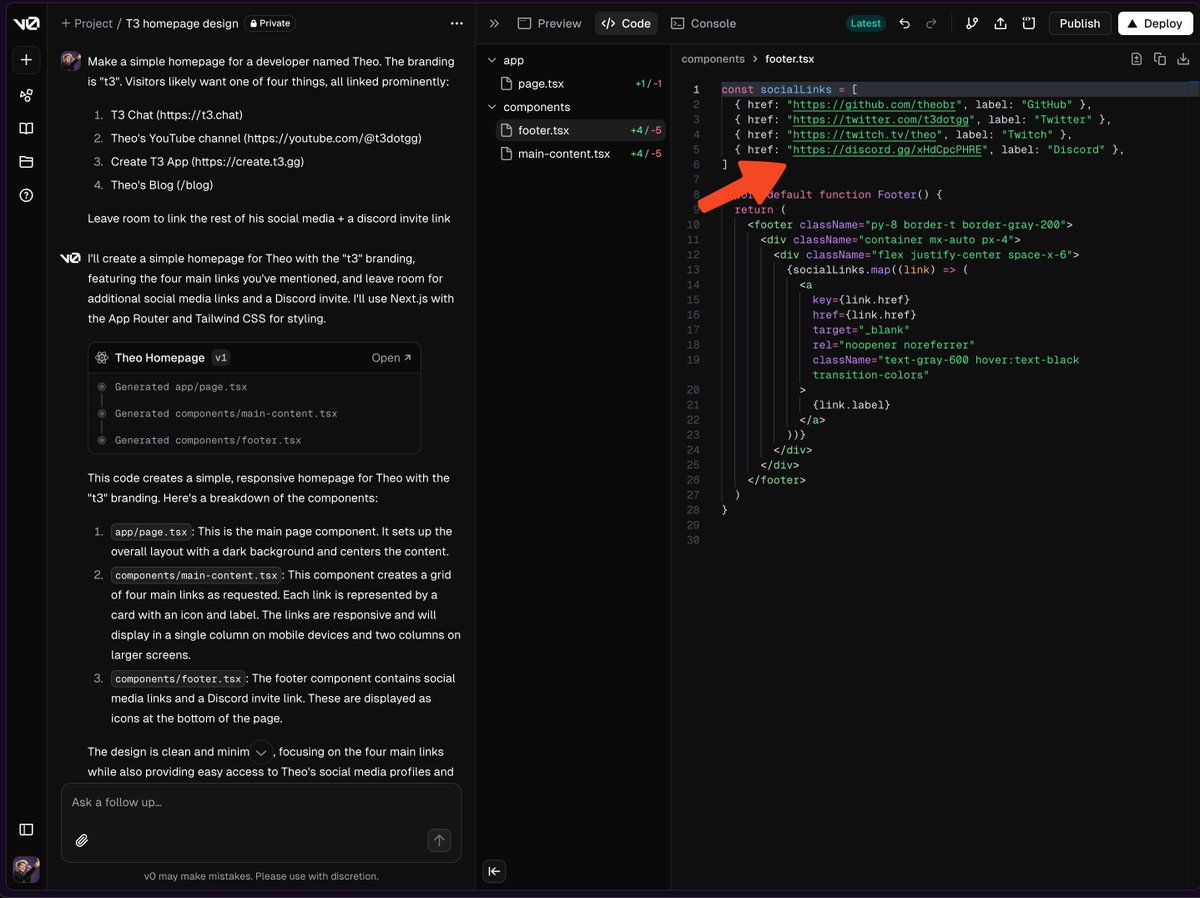The width and height of the screenshot is (1200, 898).
Task: Click the footer.tsx breadcrumb above the code
Action: pos(790,60)
